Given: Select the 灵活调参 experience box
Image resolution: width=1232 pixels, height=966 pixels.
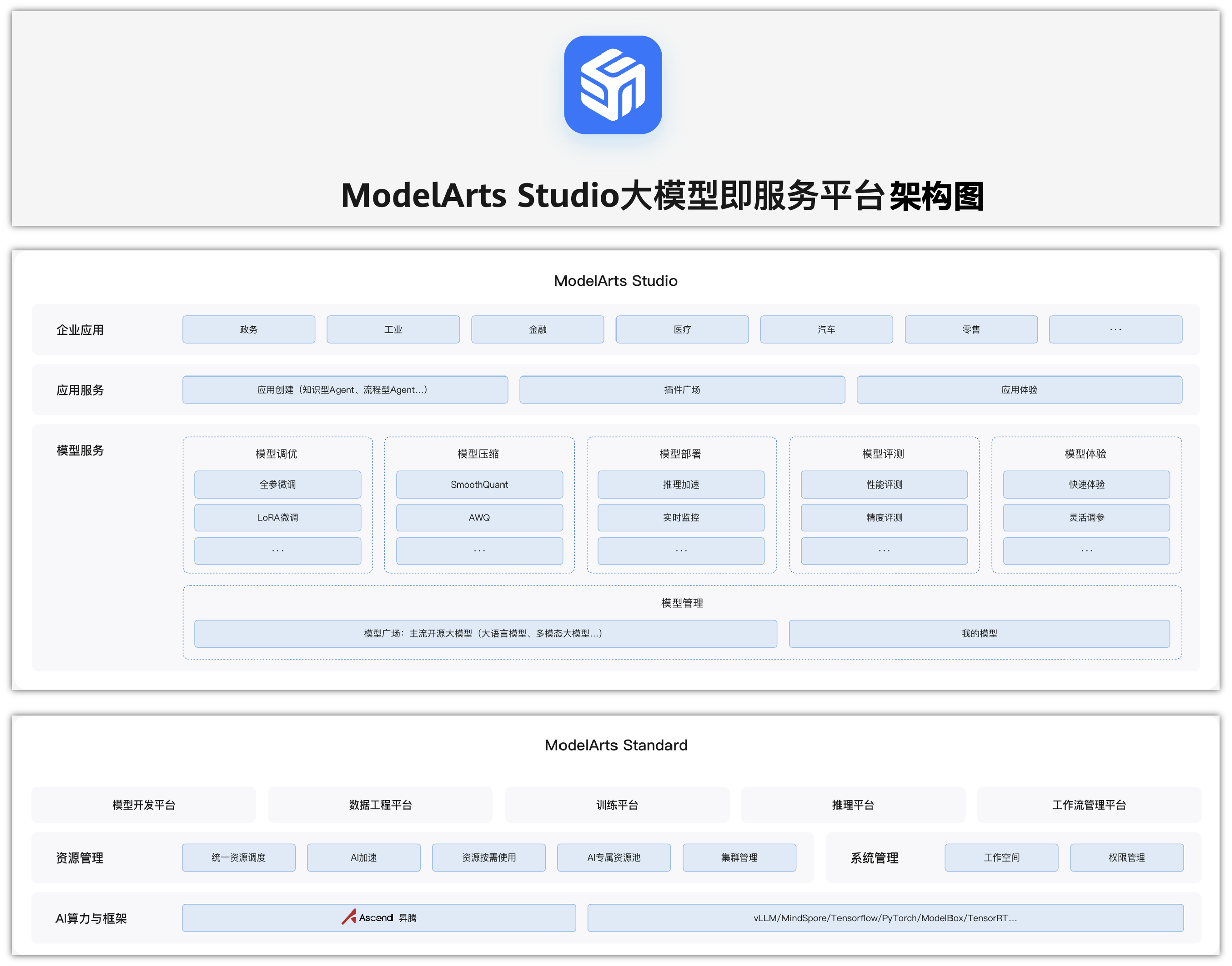Looking at the screenshot, I should tap(1086, 517).
